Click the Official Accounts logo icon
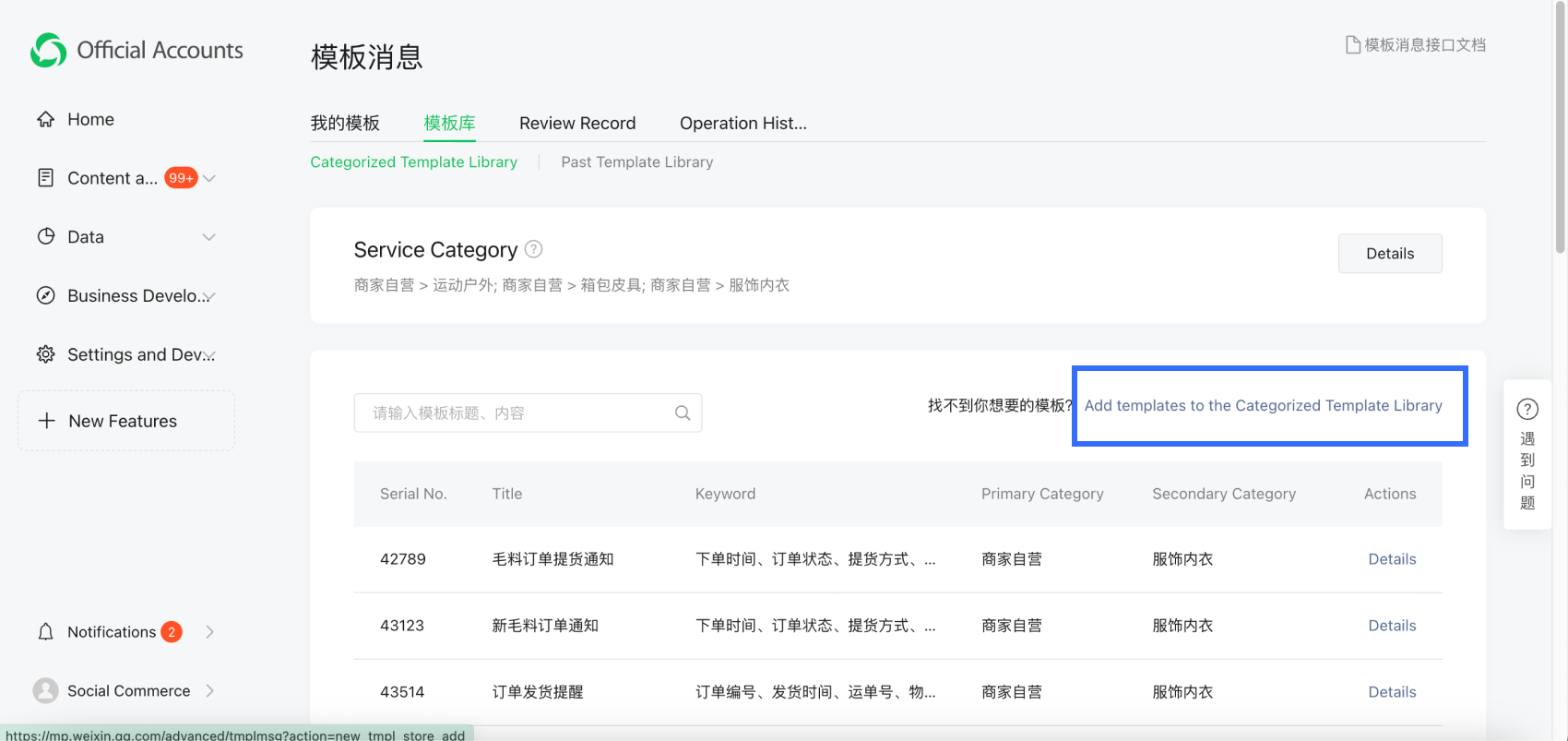1568x741 pixels. [x=48, y=51]
